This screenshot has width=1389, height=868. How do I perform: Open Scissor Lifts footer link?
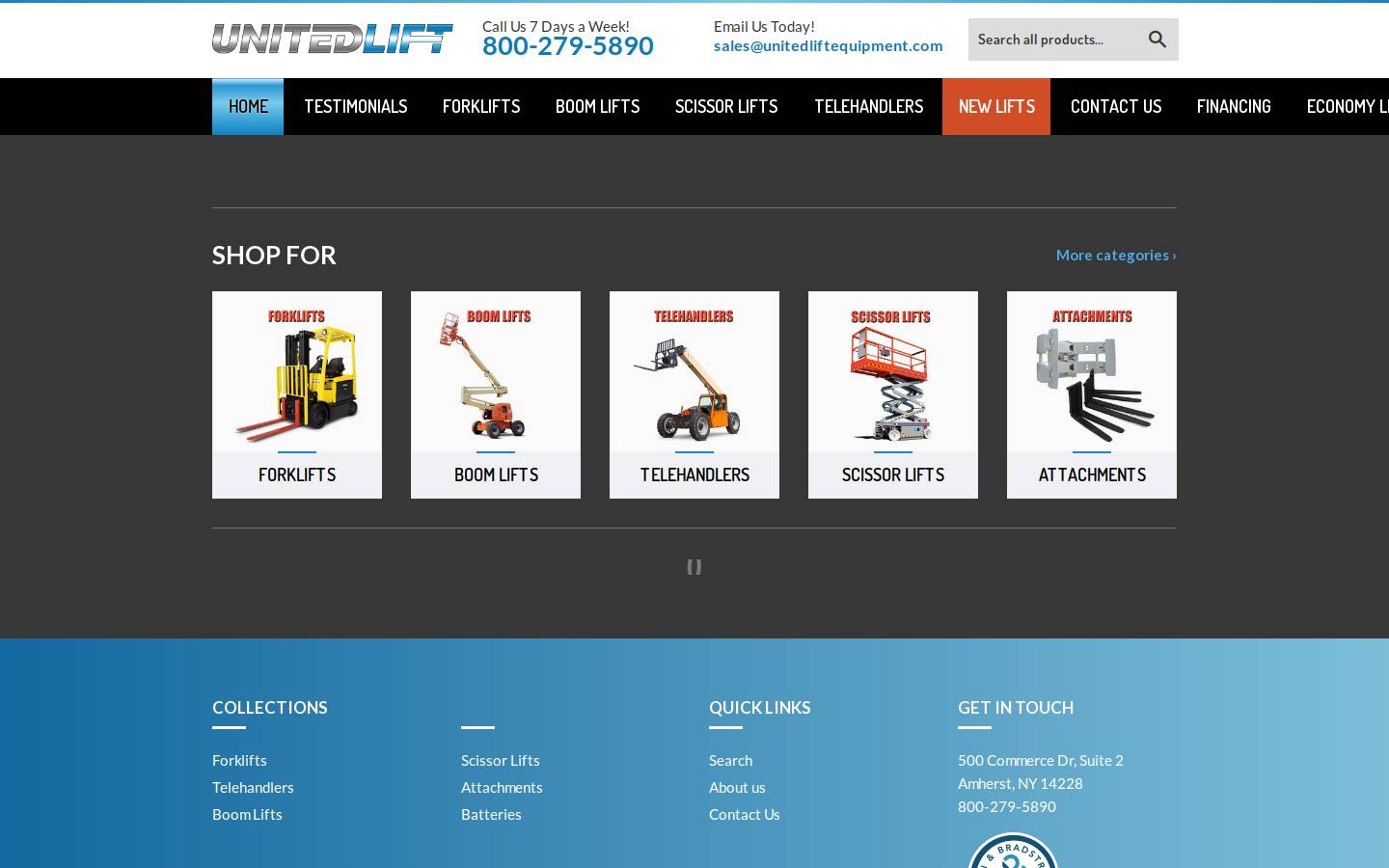pos(500,760)
